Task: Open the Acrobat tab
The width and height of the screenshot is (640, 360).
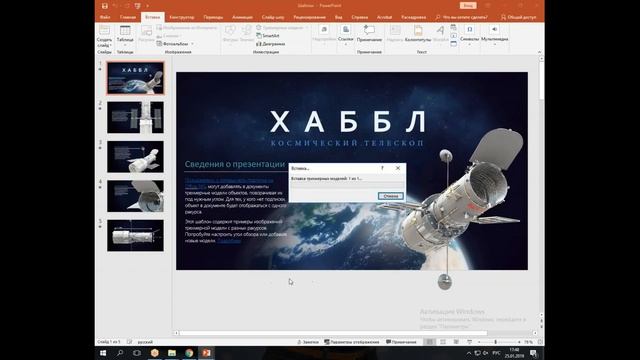Action: click(384, 17)
